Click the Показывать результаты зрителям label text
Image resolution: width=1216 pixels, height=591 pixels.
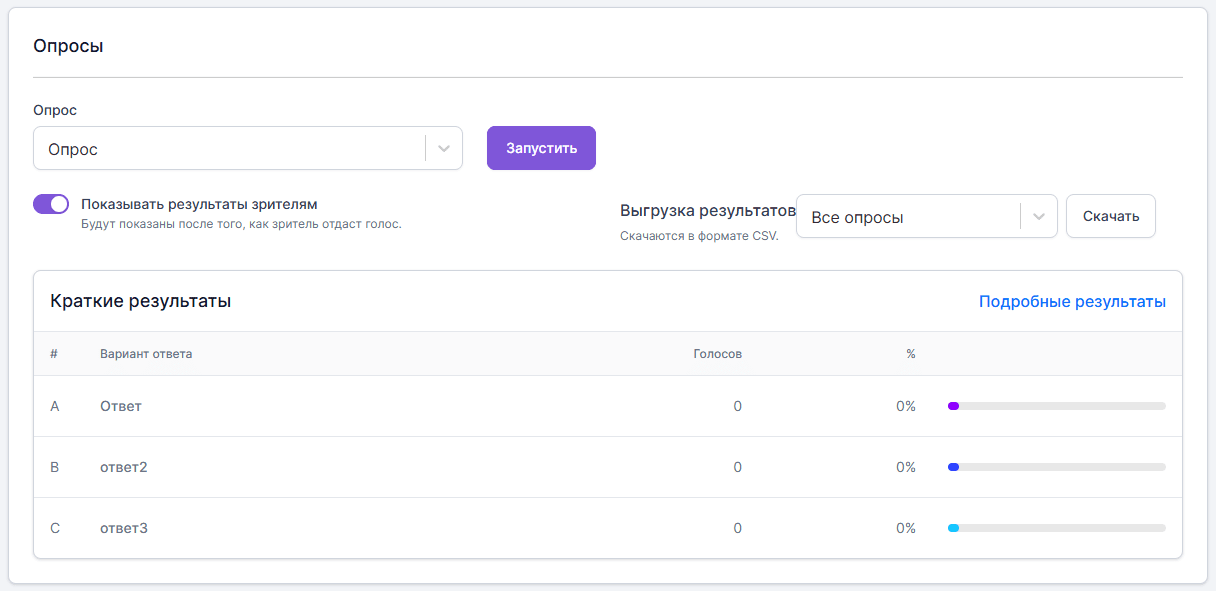(199, 203)
